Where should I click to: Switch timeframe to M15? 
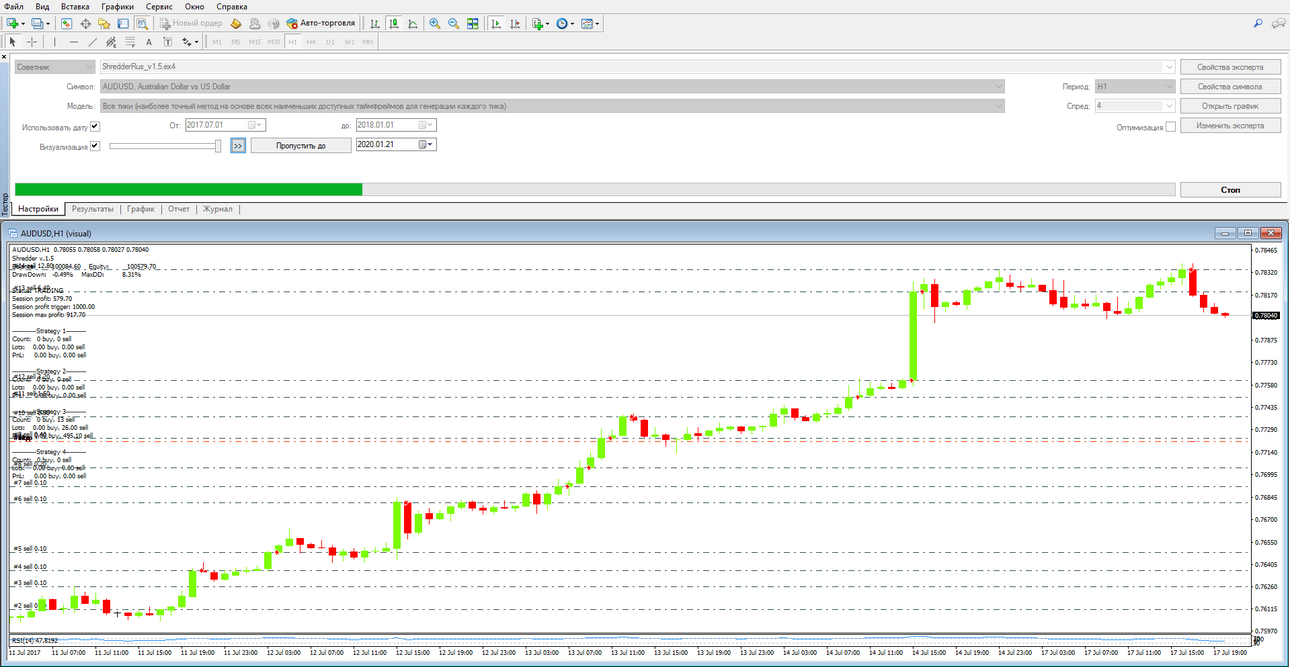255,42
